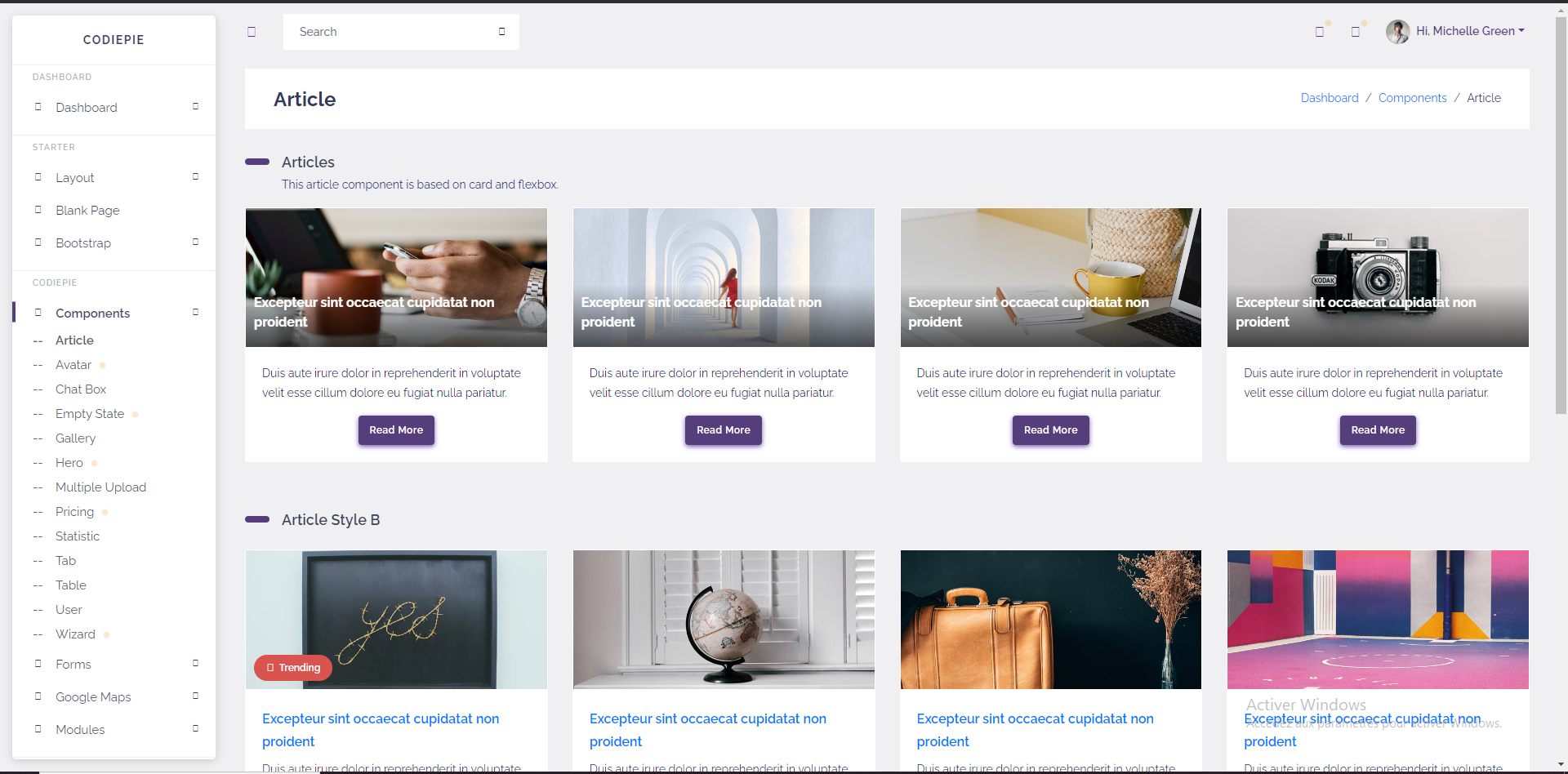Open the Gallery submenu item
The width and height of the screenshot is (1568, 774).
pyautogui.click(x=75, y=438)
